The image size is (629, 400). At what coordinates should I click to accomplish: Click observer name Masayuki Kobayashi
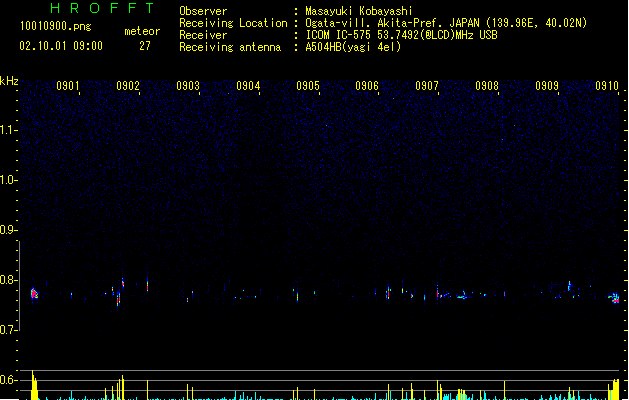click(x=359, y=11)
